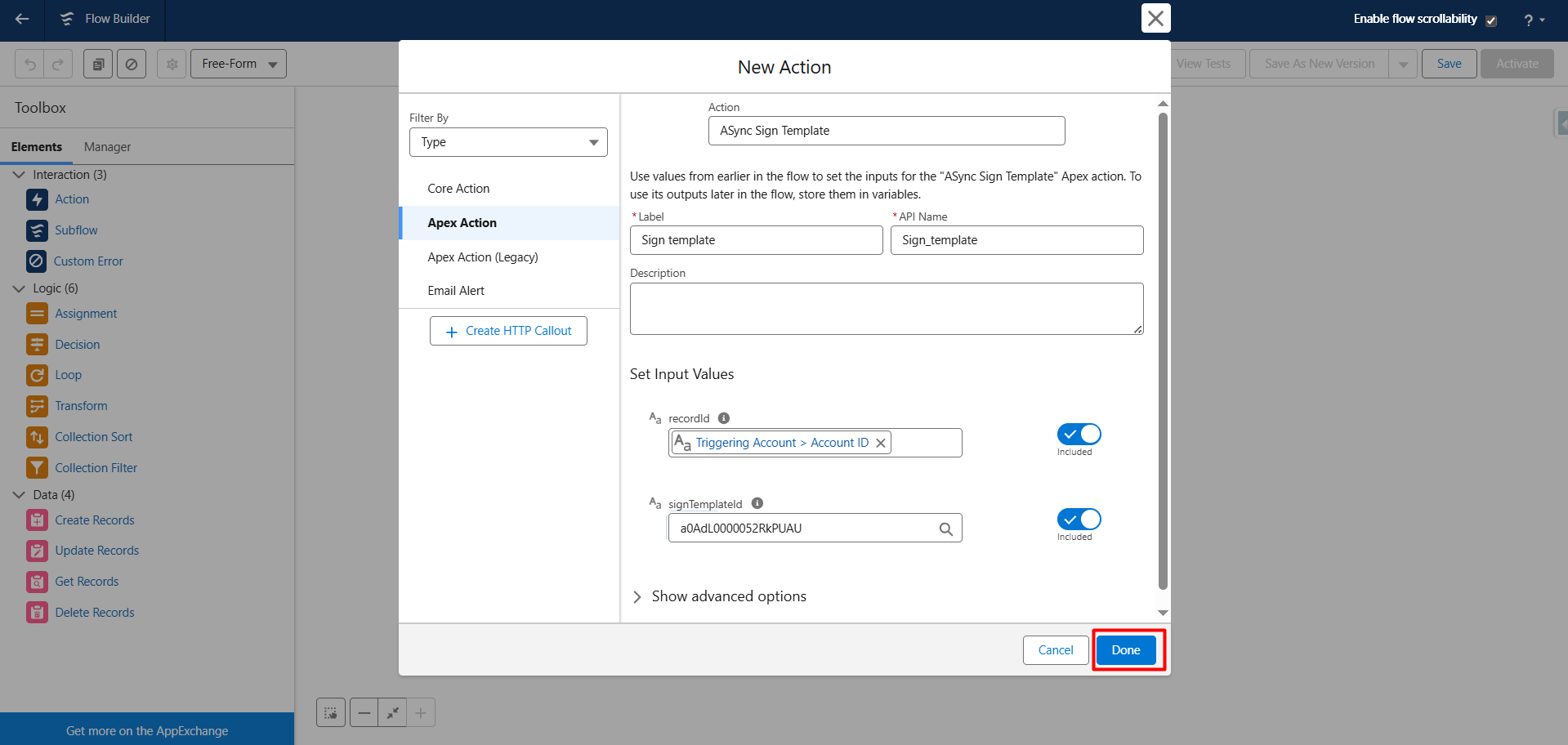The width and height of the screenshot is (1568, 745).
Task: Click the Get Records icon
Action: coord(37,582)
